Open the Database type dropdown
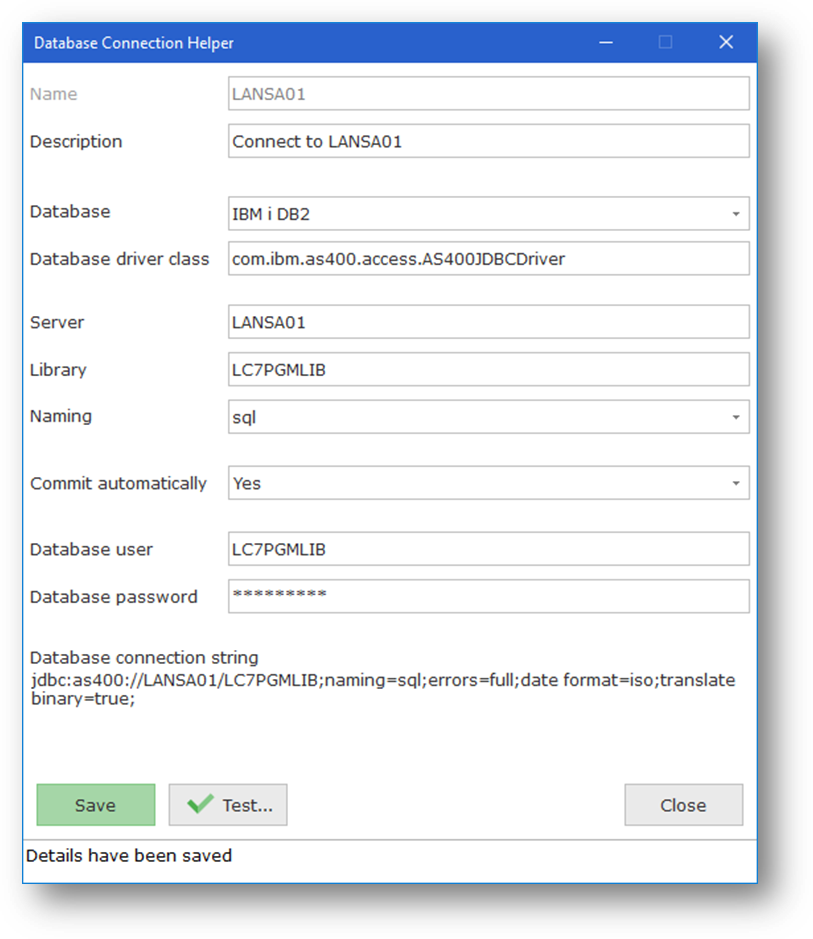813x939 pixels. click(x=736, y=214)
